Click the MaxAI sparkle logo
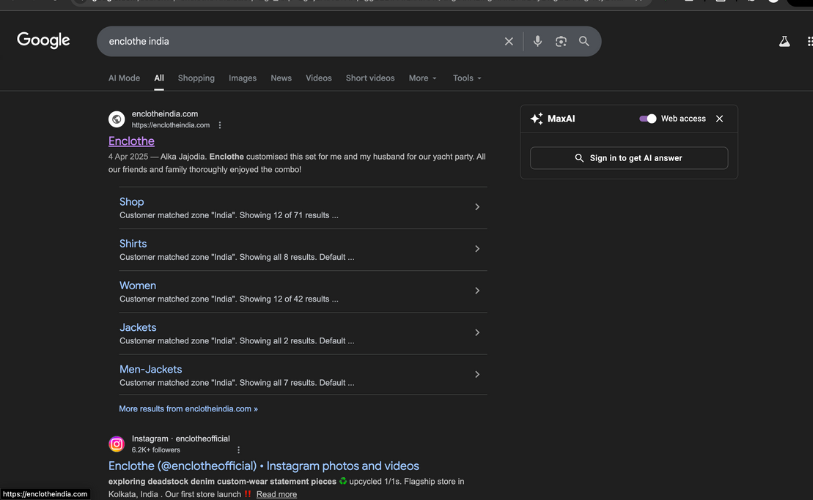 click(537, 119)
